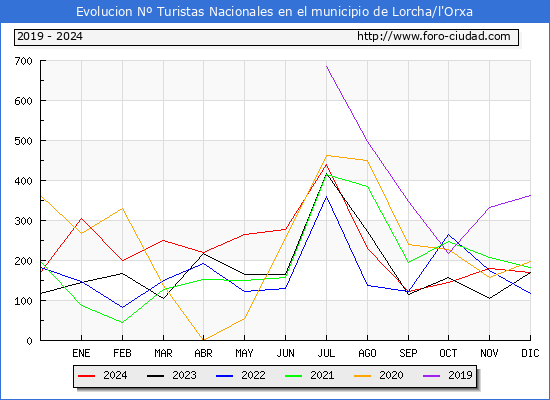The width and height of the screenshot is (550, 400).
Task: Click the black 2023 legend color line
Action: [155, 376]
